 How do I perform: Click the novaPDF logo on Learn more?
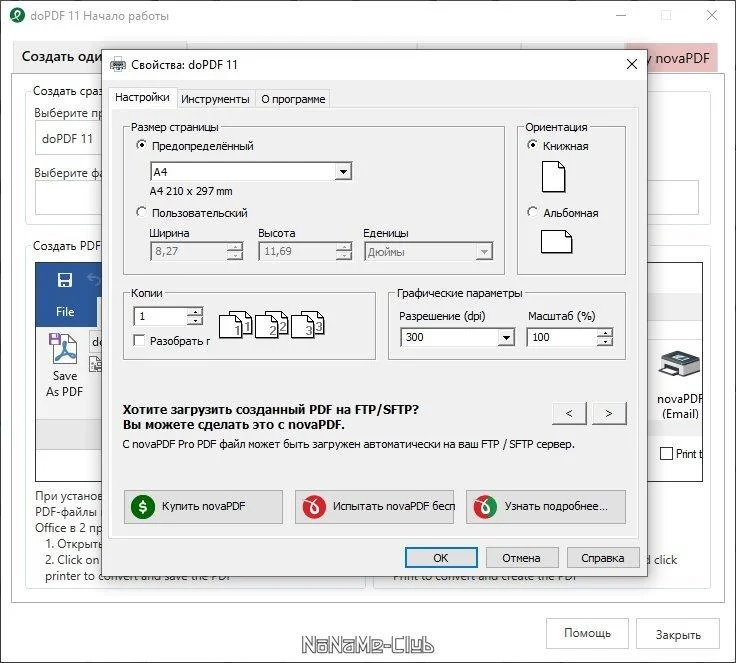485,507
